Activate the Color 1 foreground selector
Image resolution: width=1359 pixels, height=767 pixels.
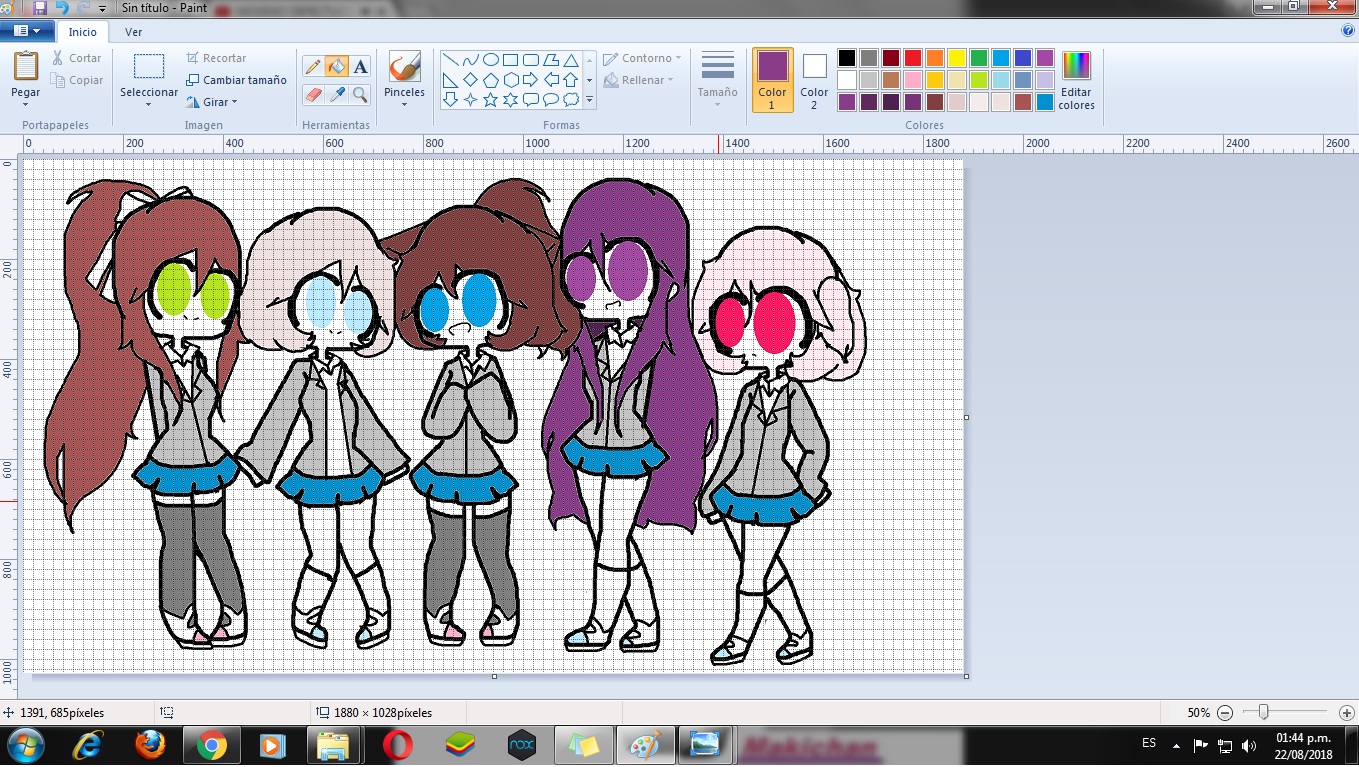click(x=772, y=80)
